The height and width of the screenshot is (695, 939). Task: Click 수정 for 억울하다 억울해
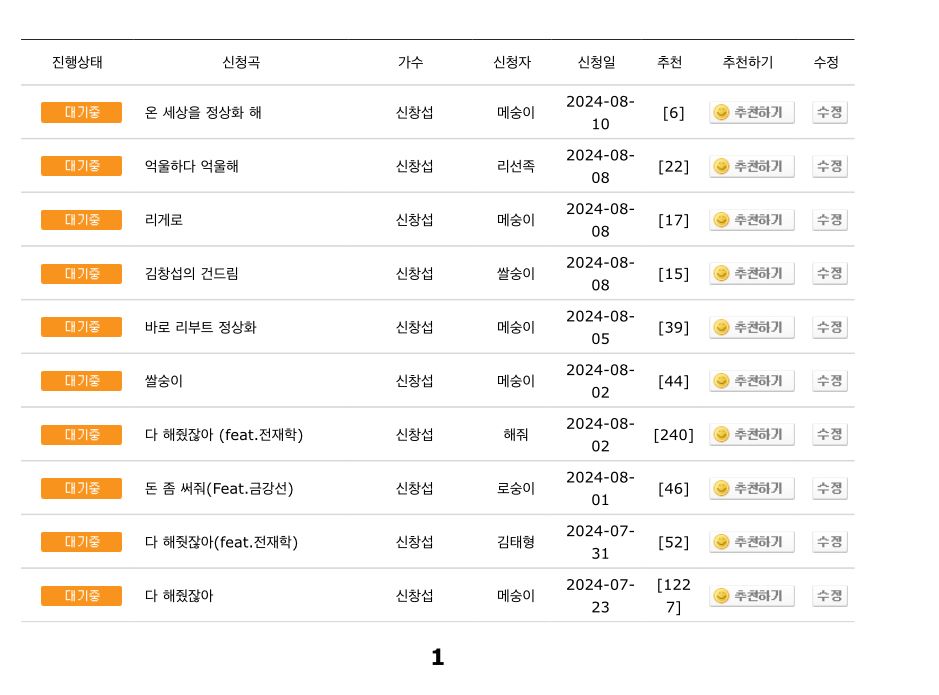click(829, 166)
